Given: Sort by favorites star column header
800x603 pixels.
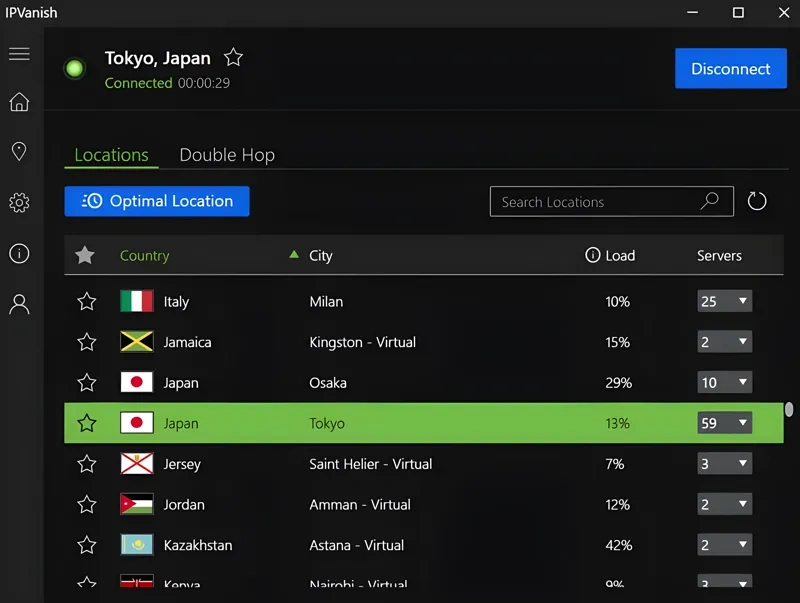Looking at the screenshot, I should [x=85, y=255].
